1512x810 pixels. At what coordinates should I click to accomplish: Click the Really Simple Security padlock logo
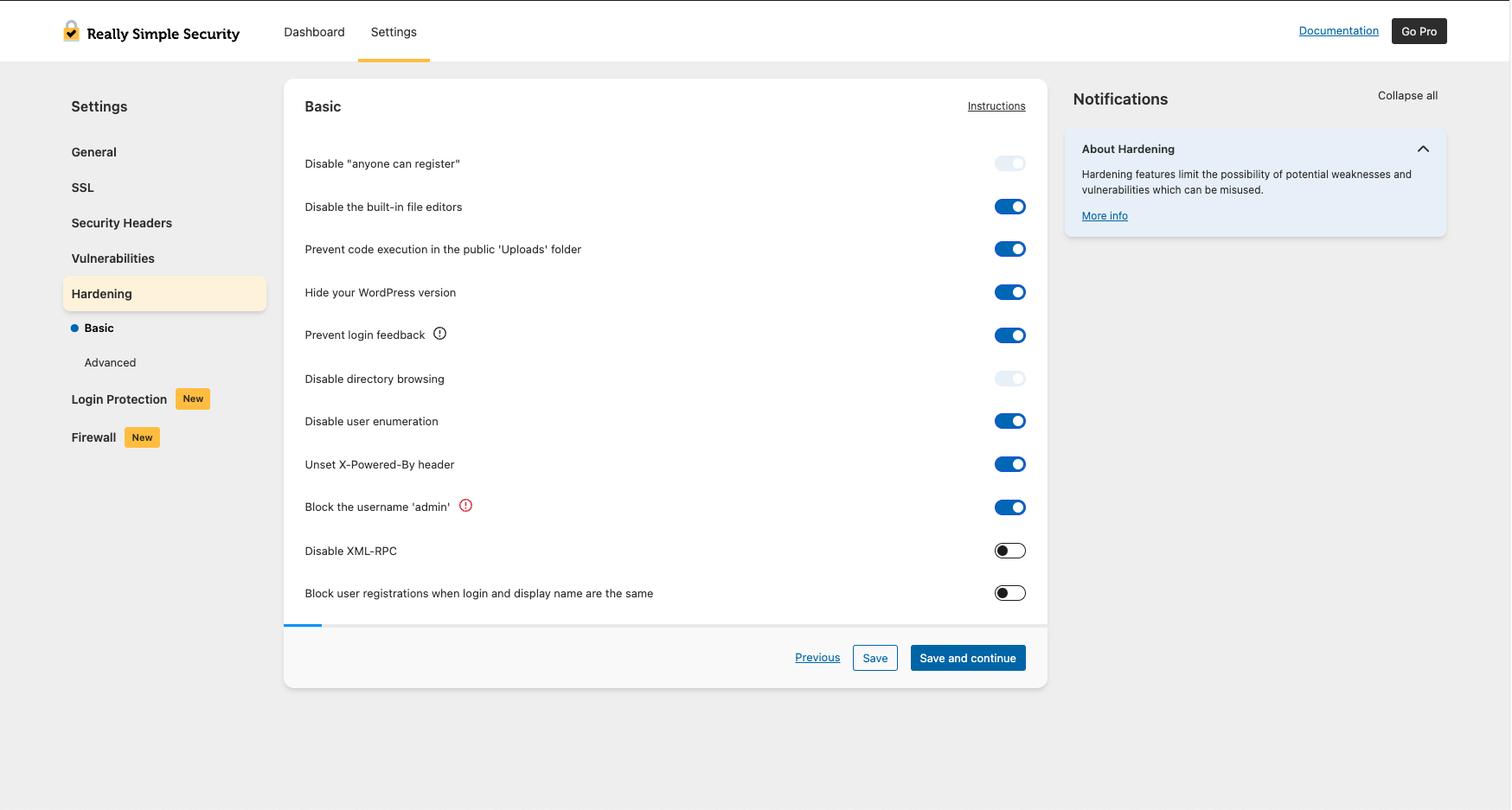pos(71,31)
